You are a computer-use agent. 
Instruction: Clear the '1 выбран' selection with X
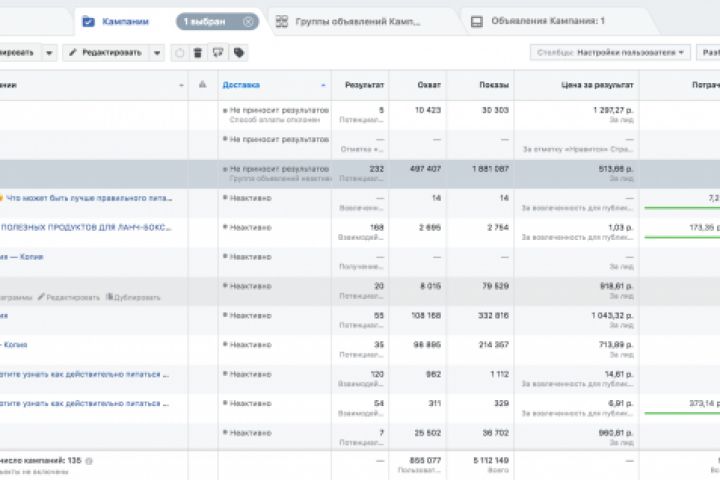(x=247, y=21)
